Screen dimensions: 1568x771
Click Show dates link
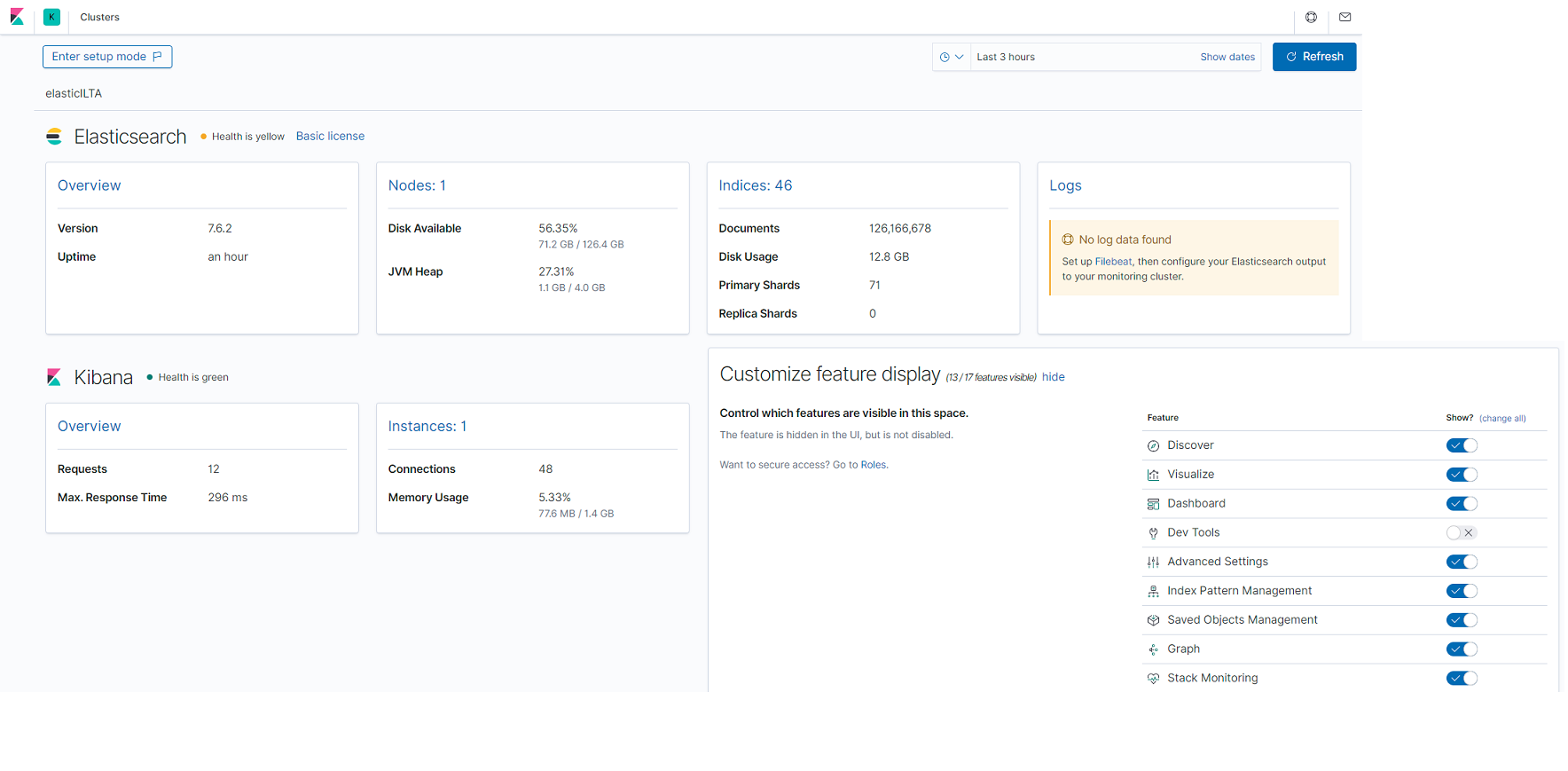(1227, 57)
